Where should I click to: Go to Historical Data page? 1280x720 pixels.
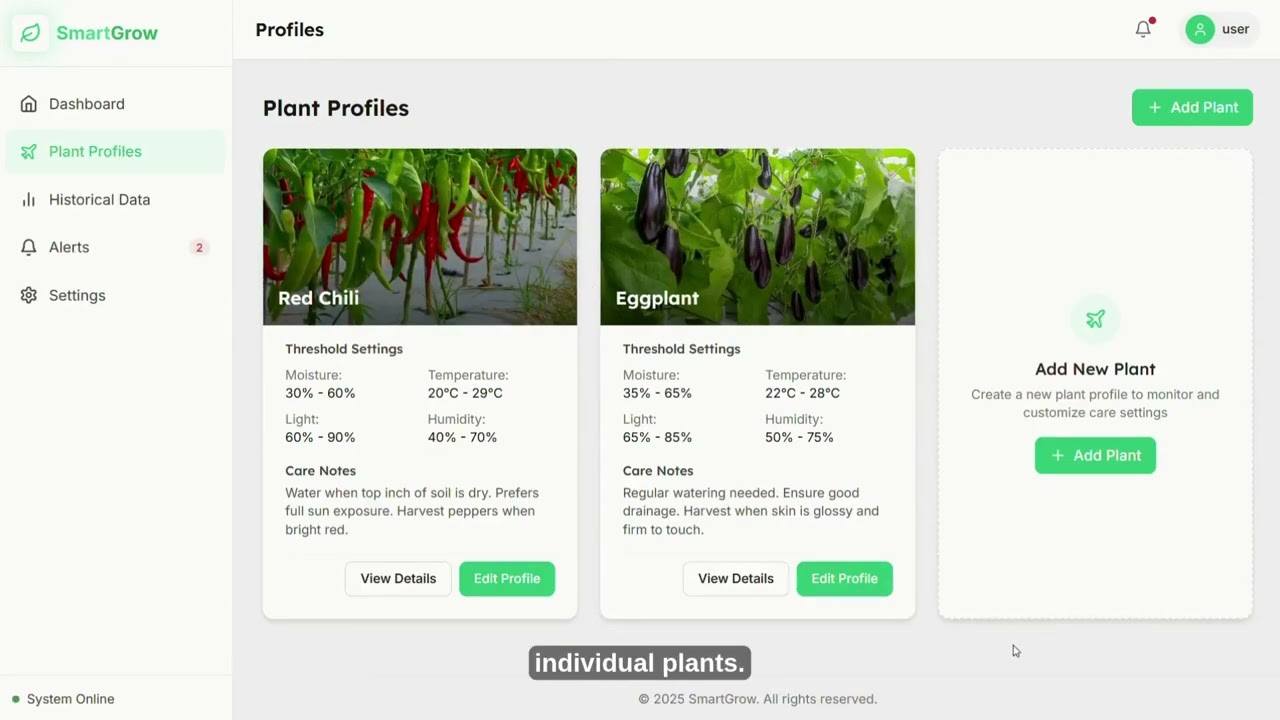(x=99, y=200)
